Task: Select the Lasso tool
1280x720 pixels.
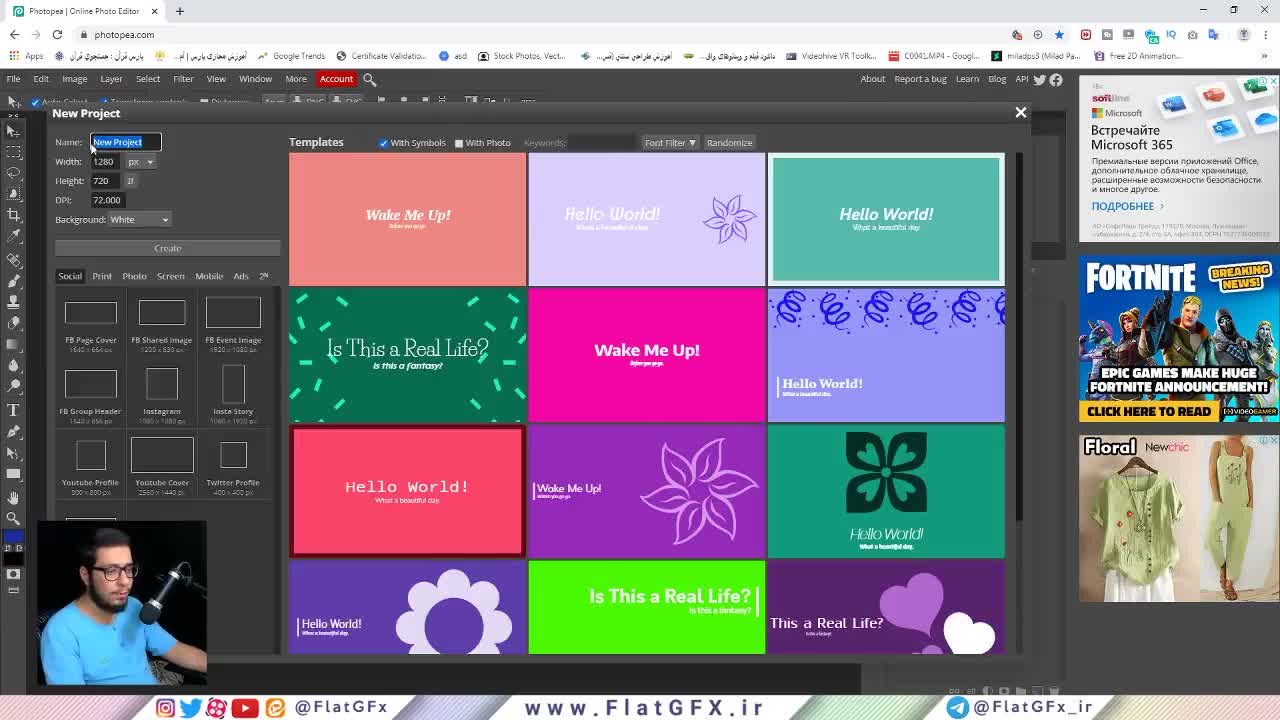Action: (x=13, y=172)
